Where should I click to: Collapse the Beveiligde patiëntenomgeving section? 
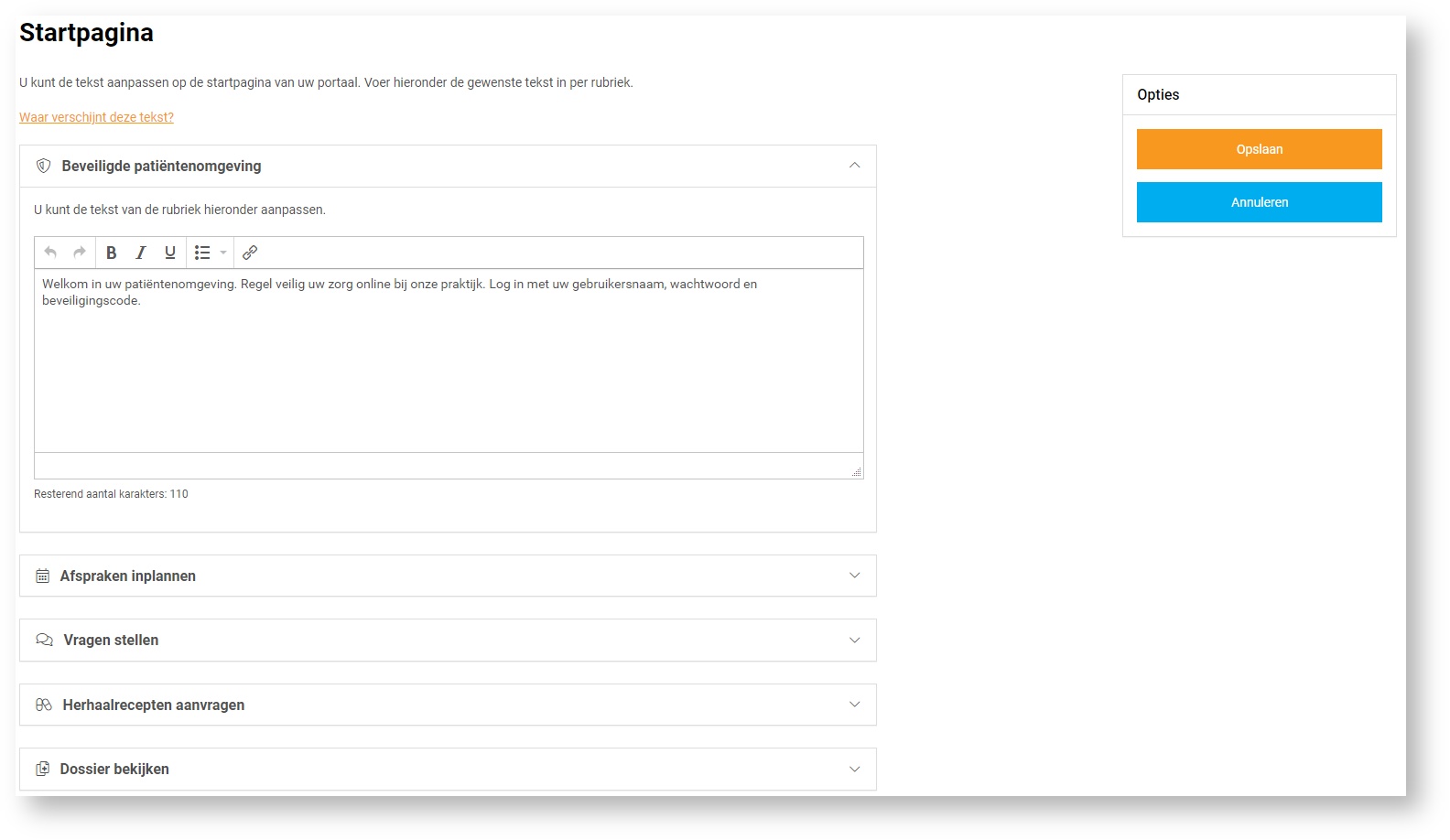pos(854,166)
